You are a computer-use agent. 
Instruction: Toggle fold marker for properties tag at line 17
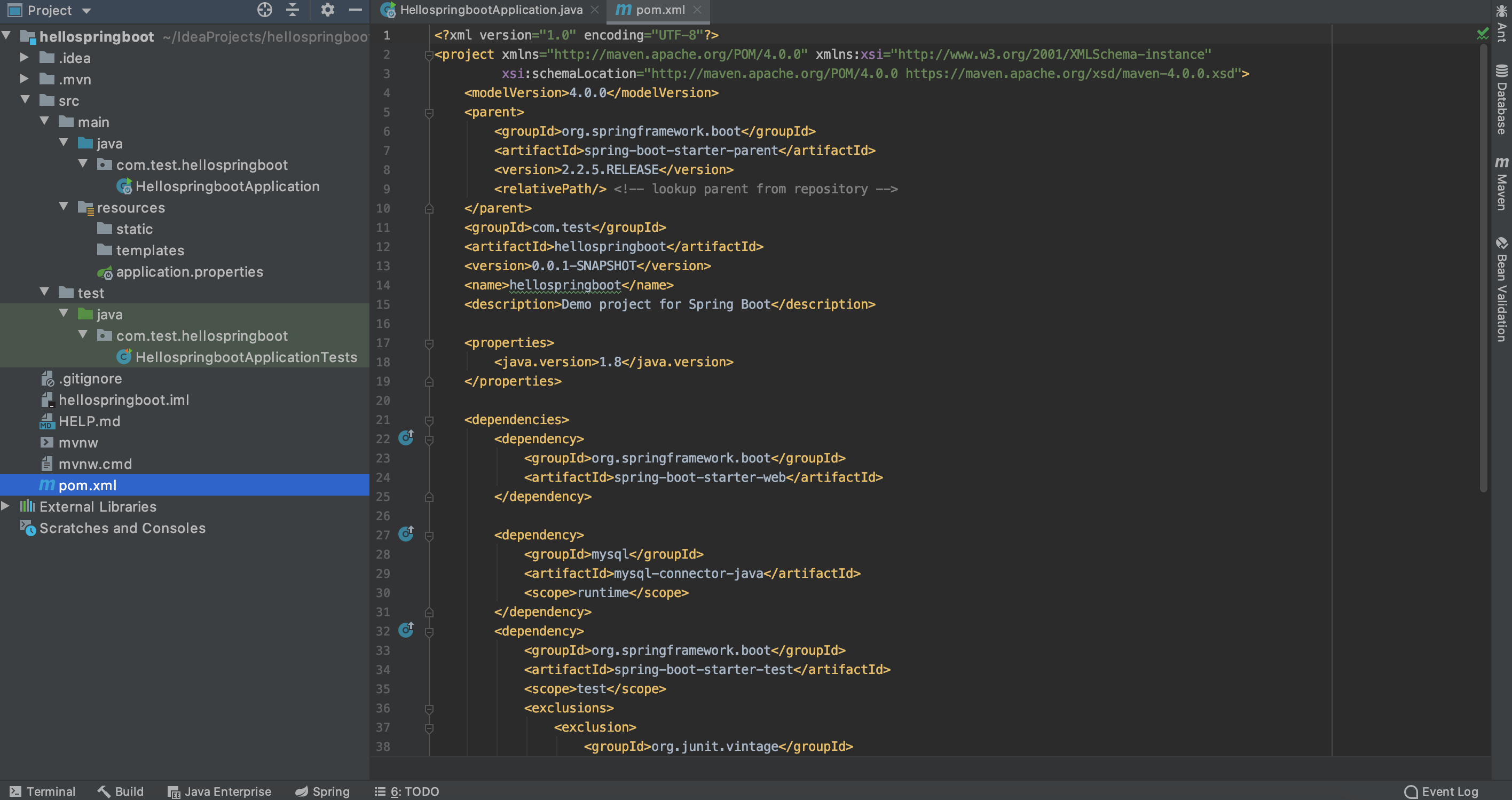429,343
